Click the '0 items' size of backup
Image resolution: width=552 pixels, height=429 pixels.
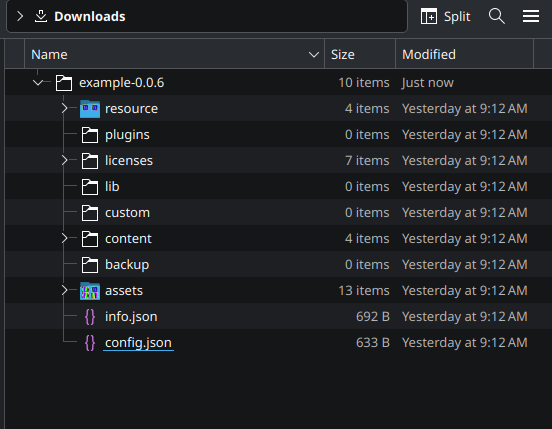coord(367,265)
